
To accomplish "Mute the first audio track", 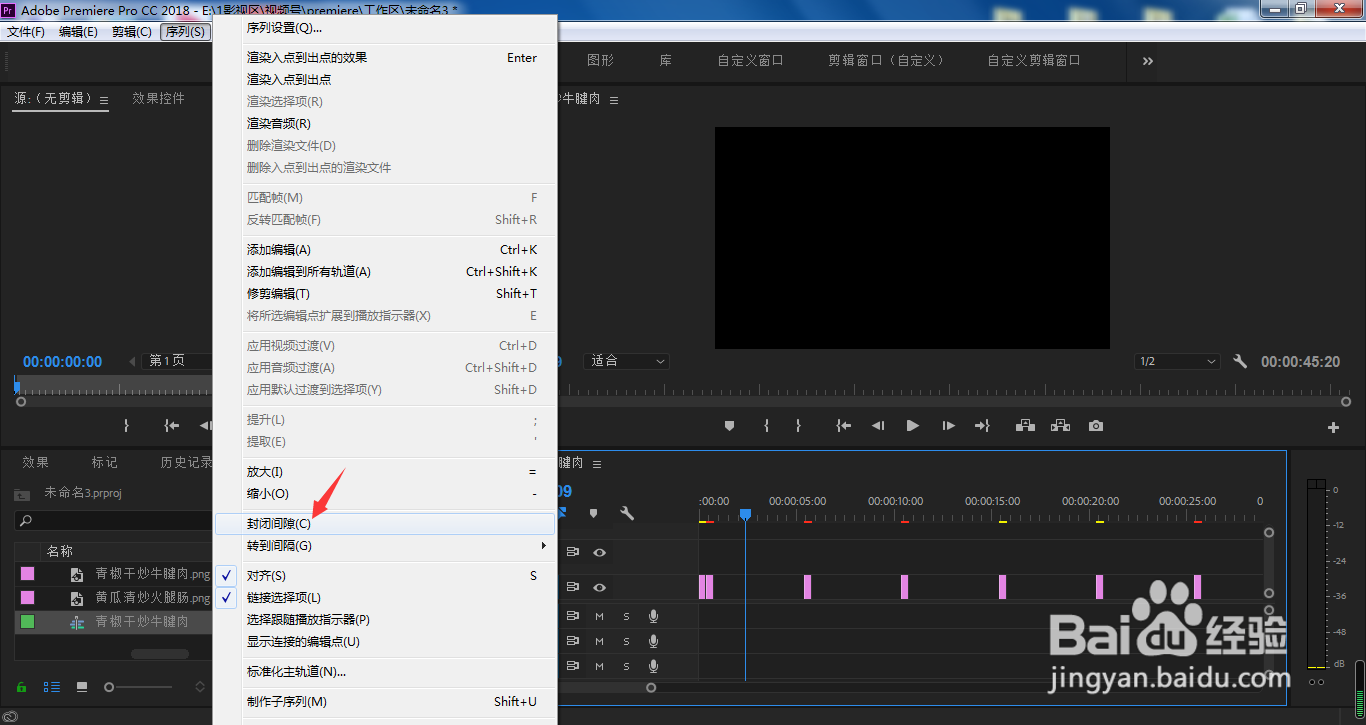I will point(600,616).
